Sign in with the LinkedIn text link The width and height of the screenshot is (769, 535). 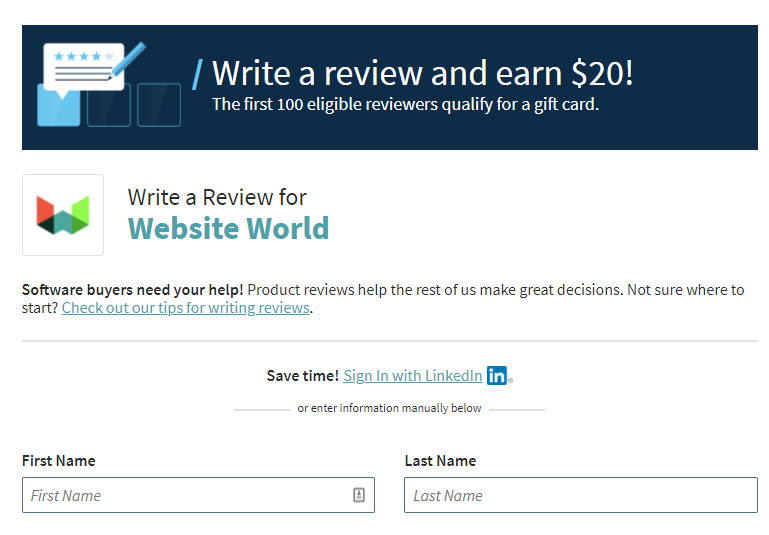click(x=412, y=376)
